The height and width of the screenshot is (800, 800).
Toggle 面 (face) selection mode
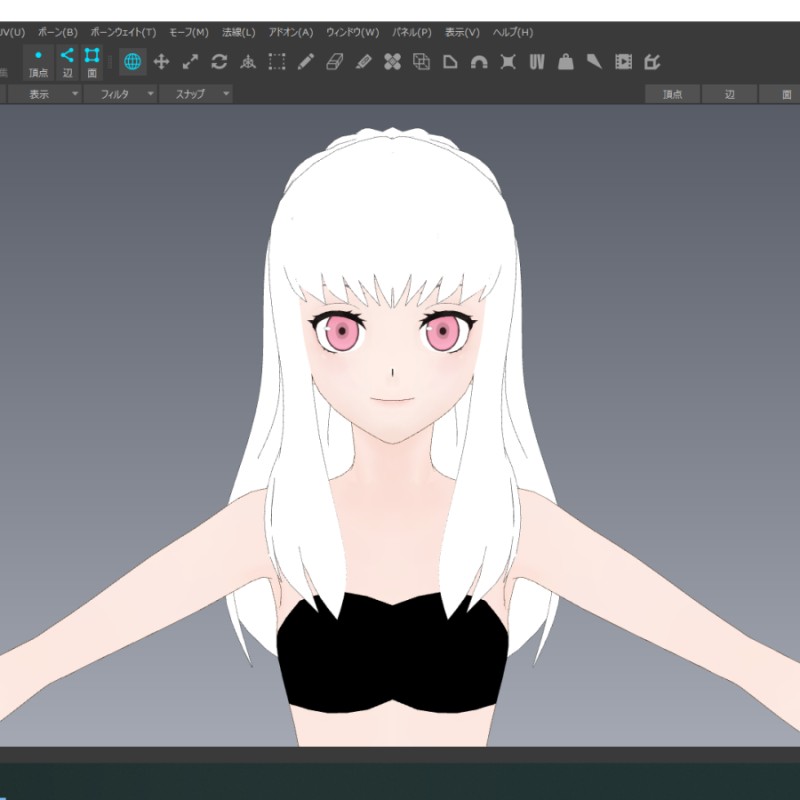[x=91, y=62]
